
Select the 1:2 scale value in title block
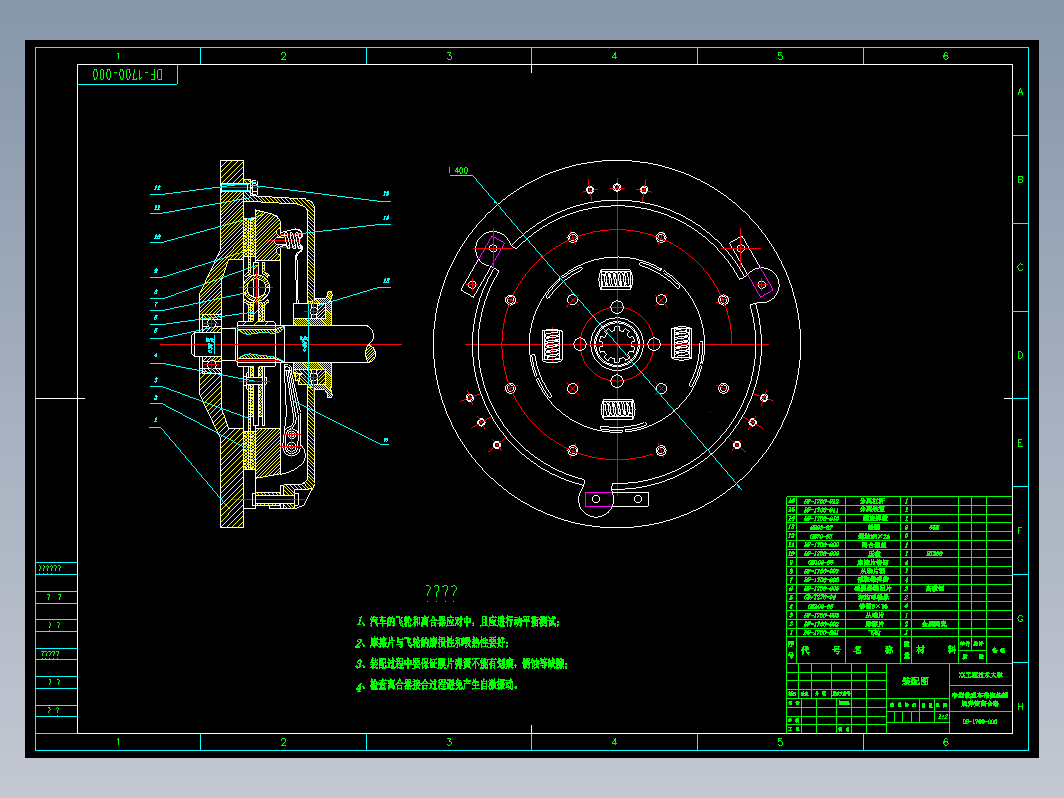tap(943, 717)
